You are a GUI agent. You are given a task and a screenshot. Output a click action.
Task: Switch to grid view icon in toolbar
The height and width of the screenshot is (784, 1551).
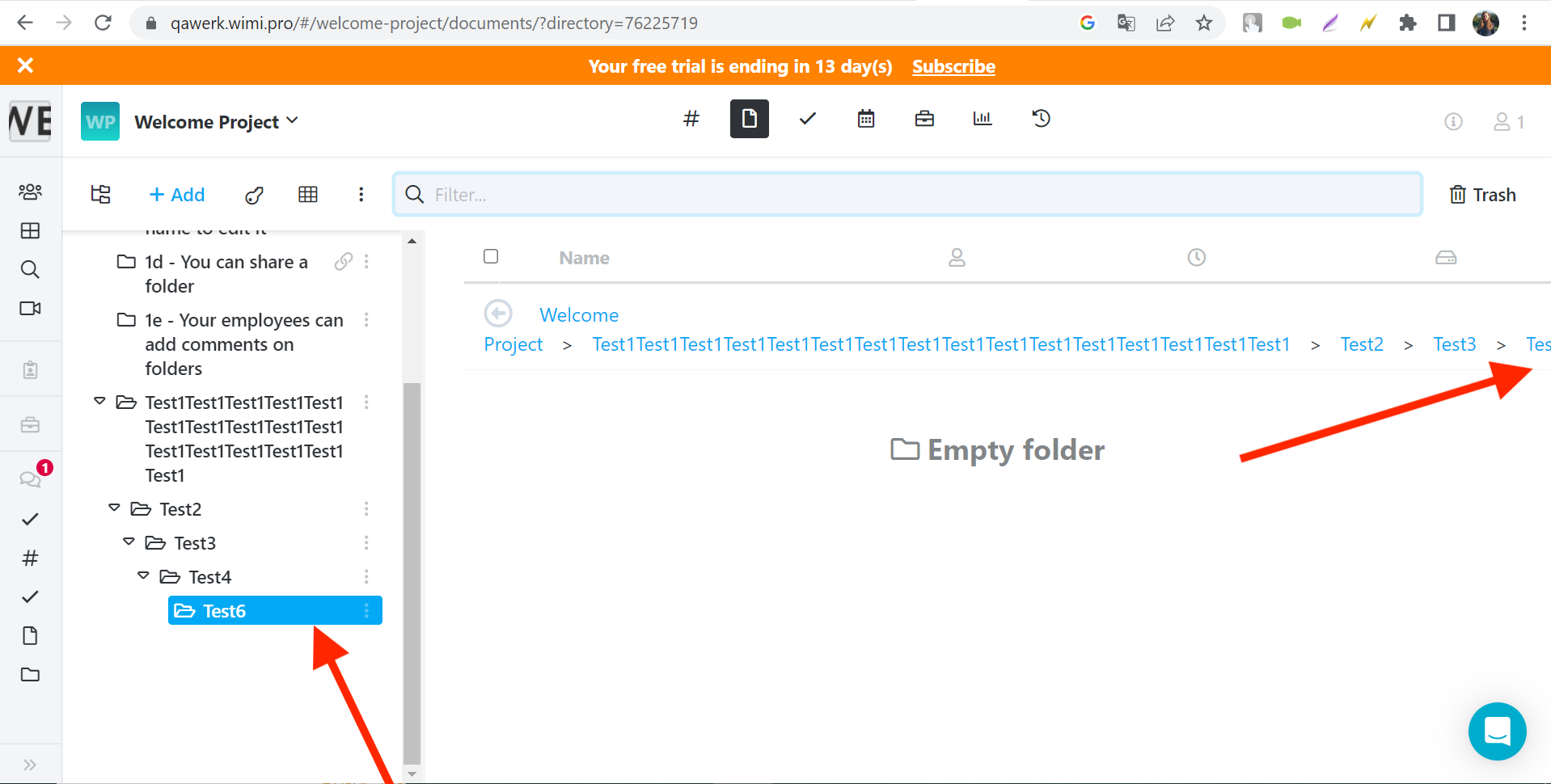pyautogui.click(x=308, y=195)
